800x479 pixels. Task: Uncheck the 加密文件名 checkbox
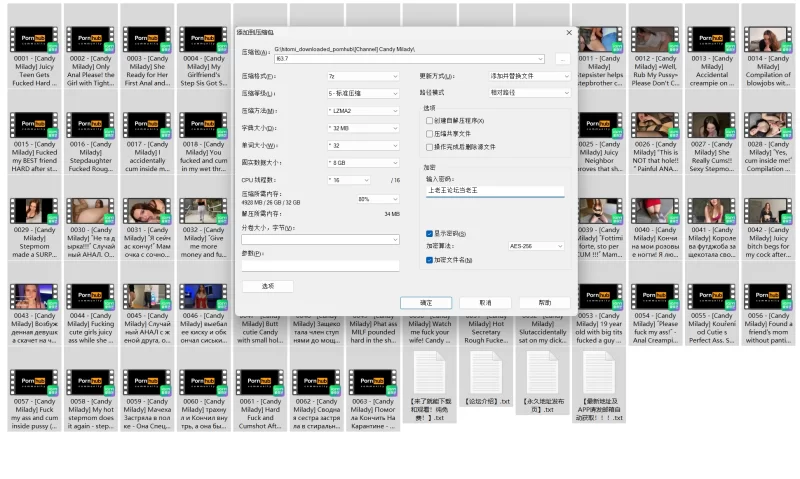tap(429, 259)
